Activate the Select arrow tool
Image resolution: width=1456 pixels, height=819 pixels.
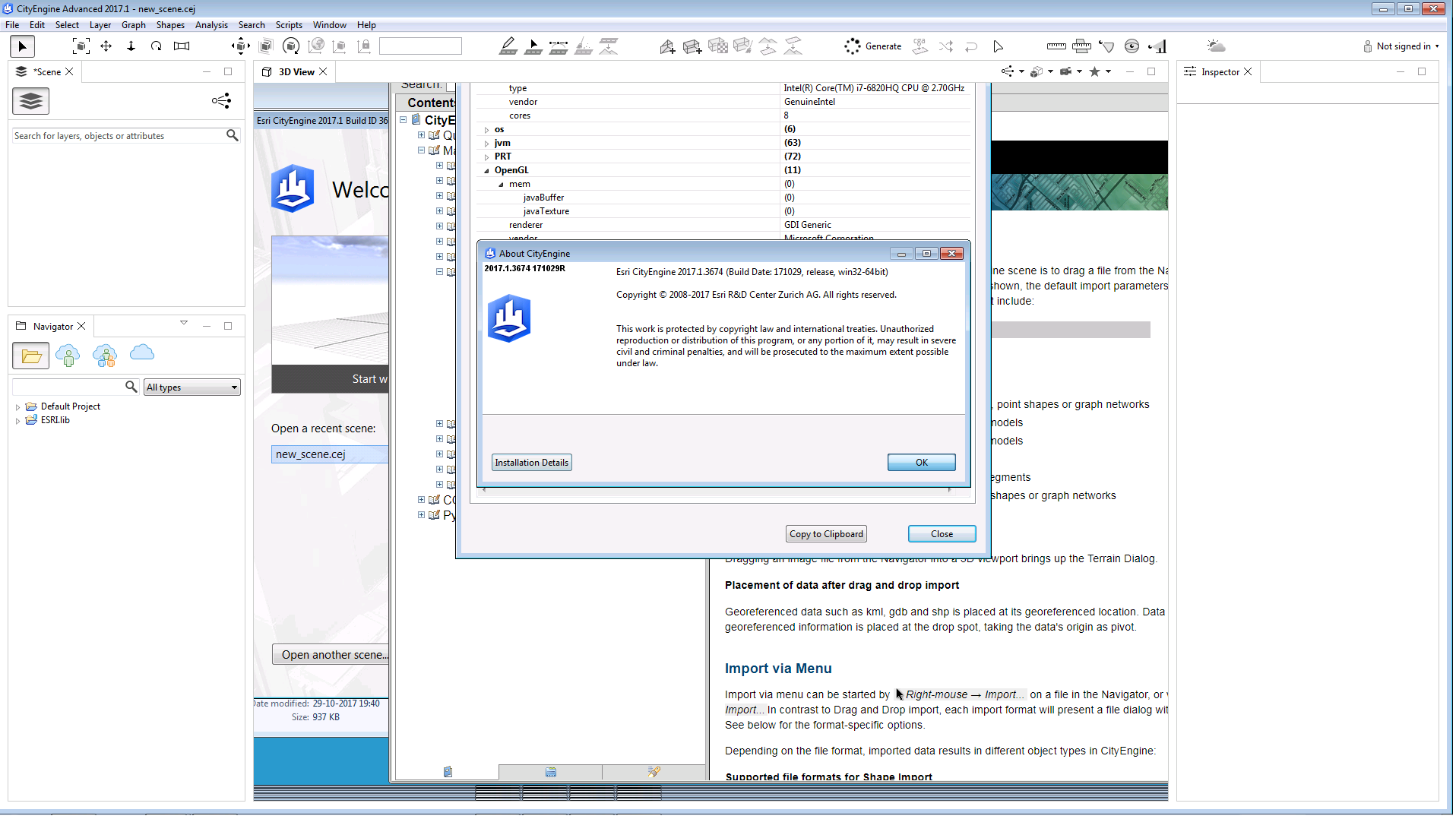[x=22, y=46]
